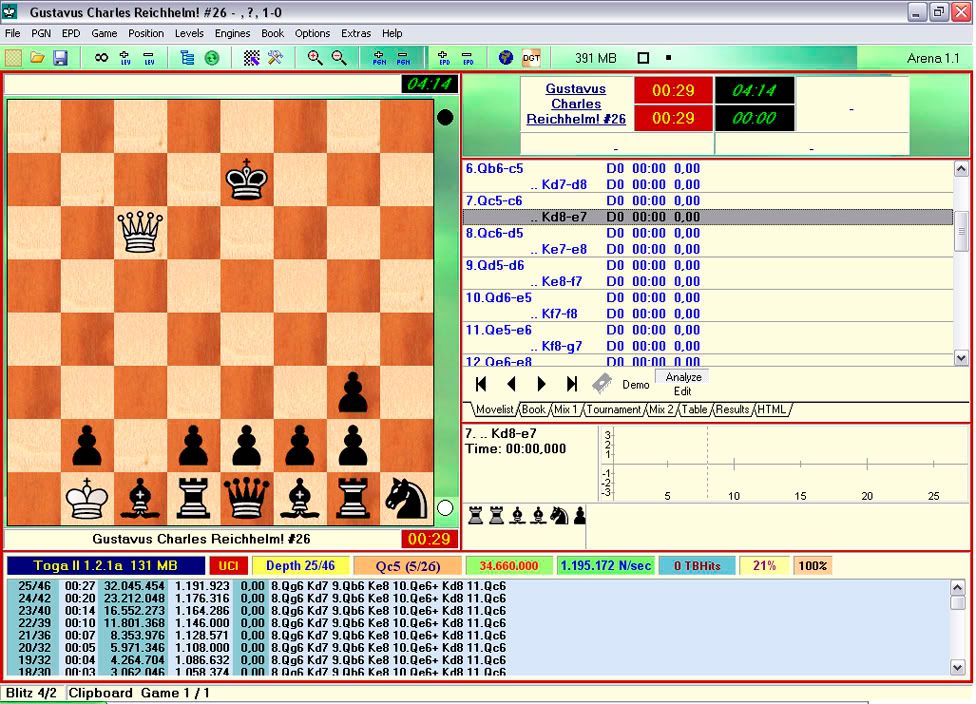Select move 8.Qc6-d5 in the move list

coord(494,233)
